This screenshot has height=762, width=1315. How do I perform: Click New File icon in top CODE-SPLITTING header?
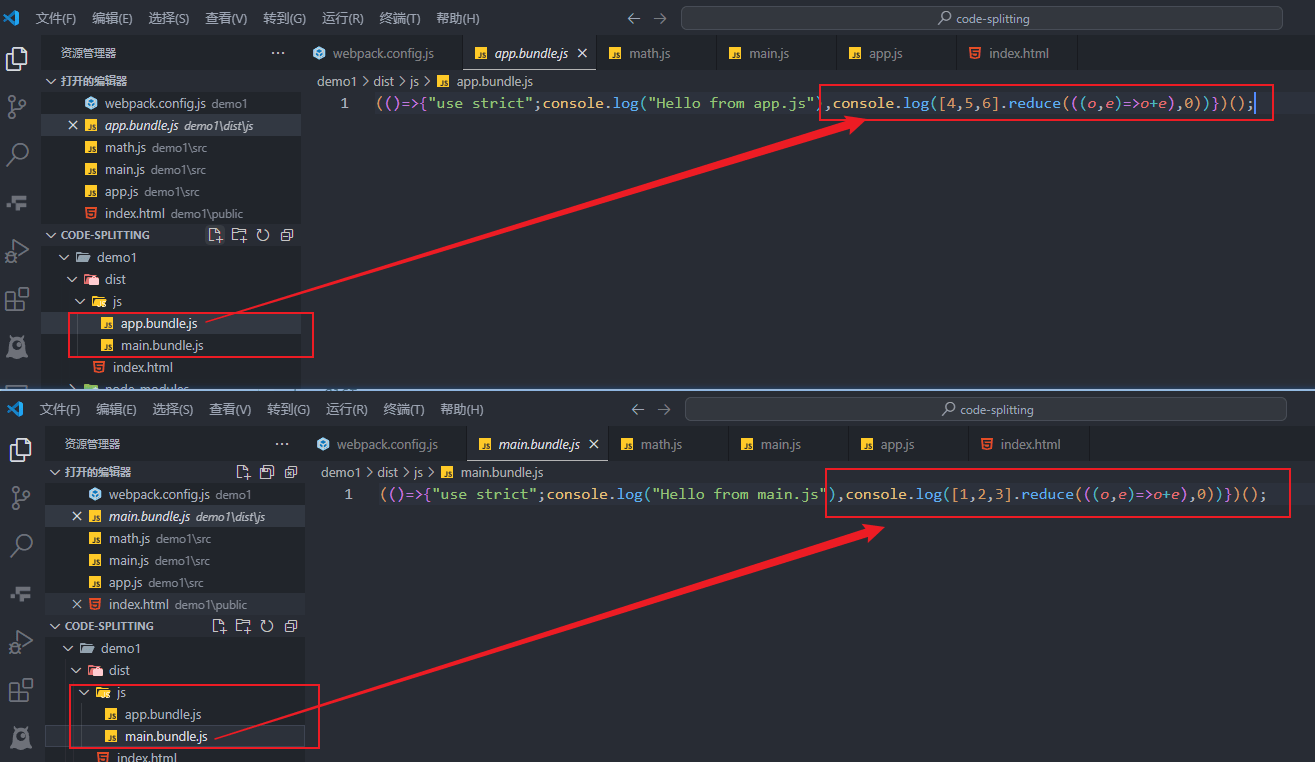tap(215, 235)
